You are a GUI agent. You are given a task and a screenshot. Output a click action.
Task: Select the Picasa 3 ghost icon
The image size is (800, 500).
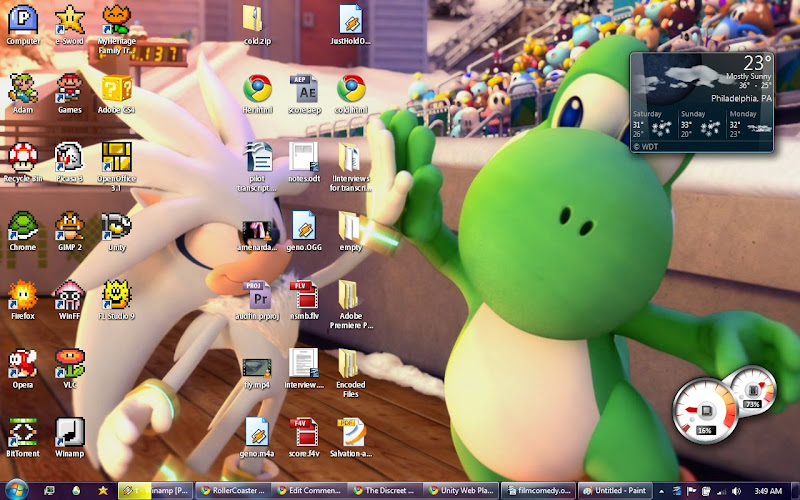coord(70,158)
